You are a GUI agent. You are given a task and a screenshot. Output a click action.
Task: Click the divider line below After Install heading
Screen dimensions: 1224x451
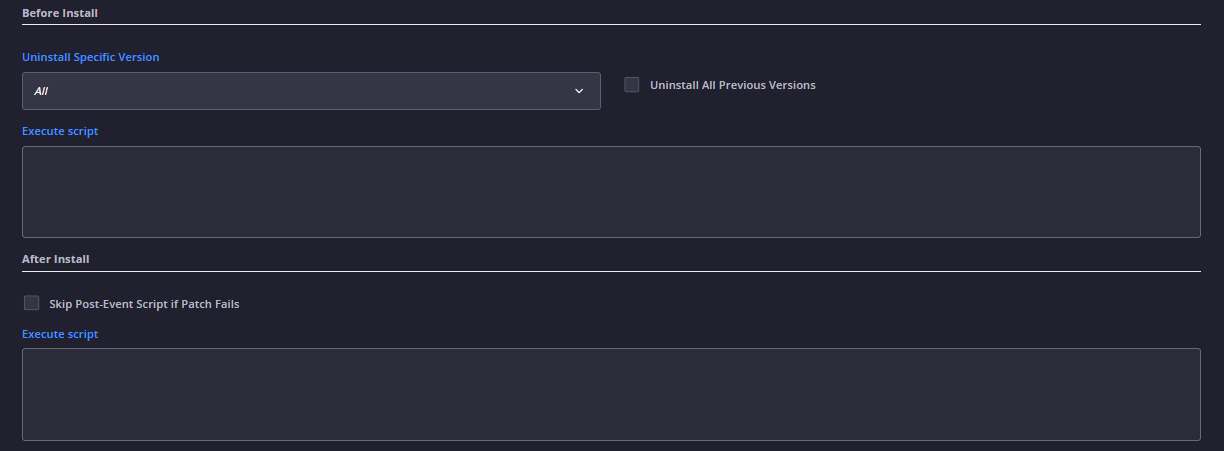pyautogui.click(x=611, y=271)
